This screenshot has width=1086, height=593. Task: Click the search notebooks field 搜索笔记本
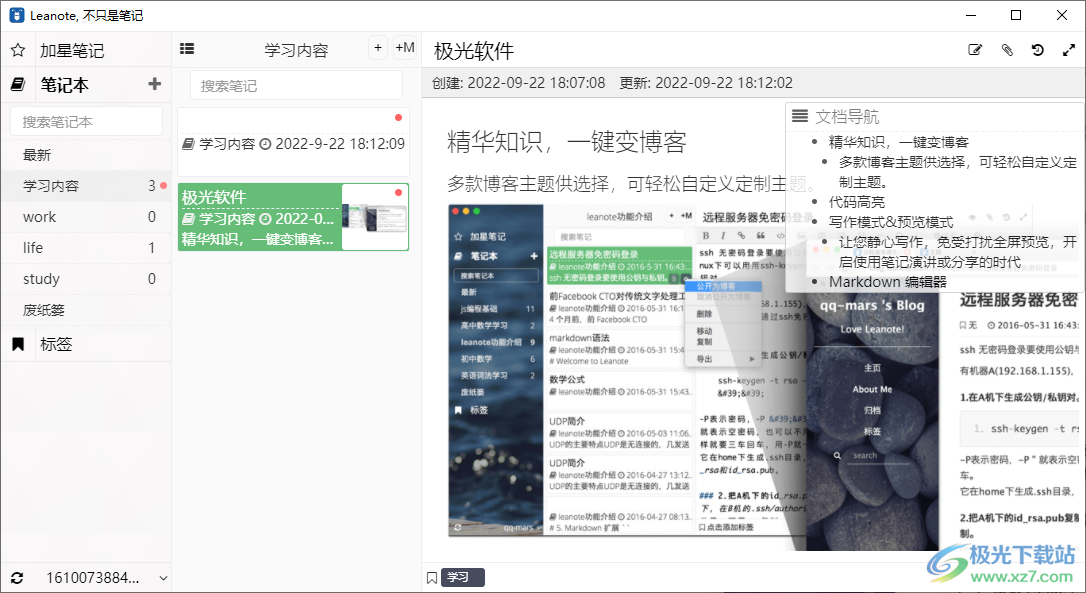(x=87, y=122)
